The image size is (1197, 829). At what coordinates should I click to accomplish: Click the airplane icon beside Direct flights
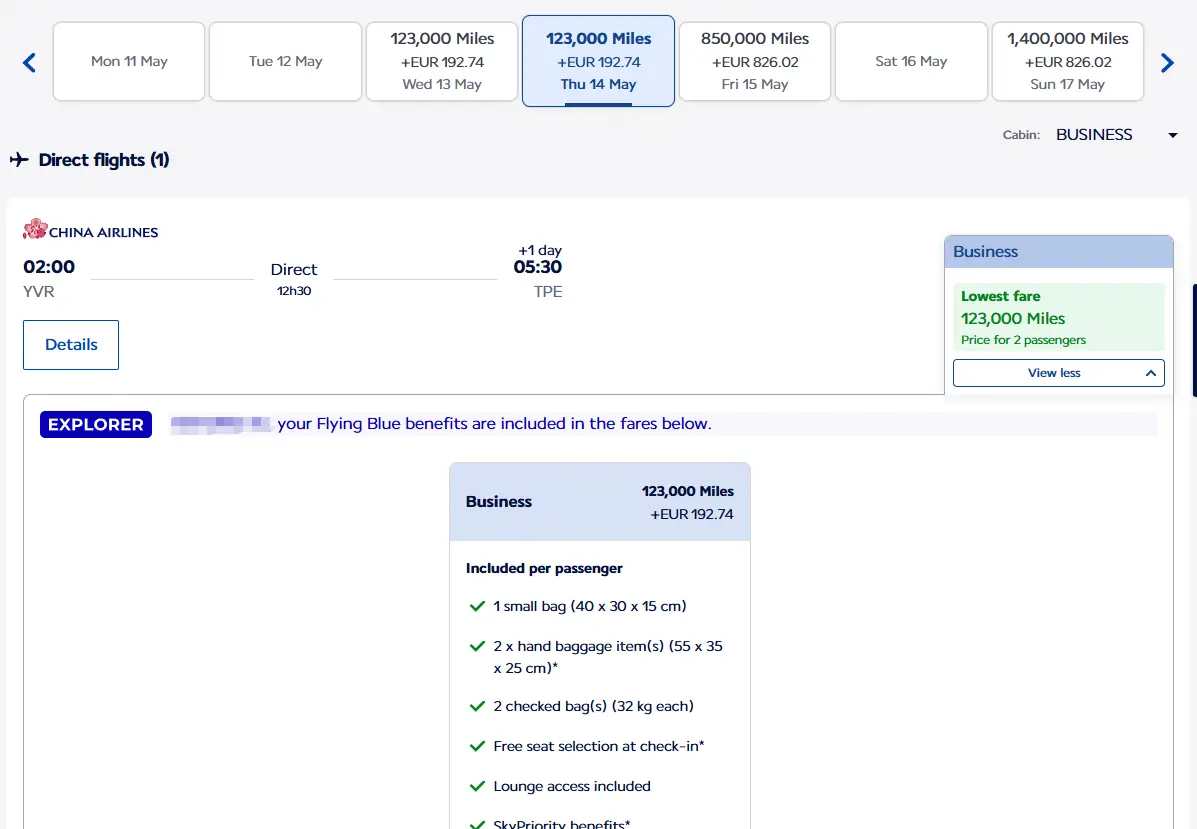[19, 160]
